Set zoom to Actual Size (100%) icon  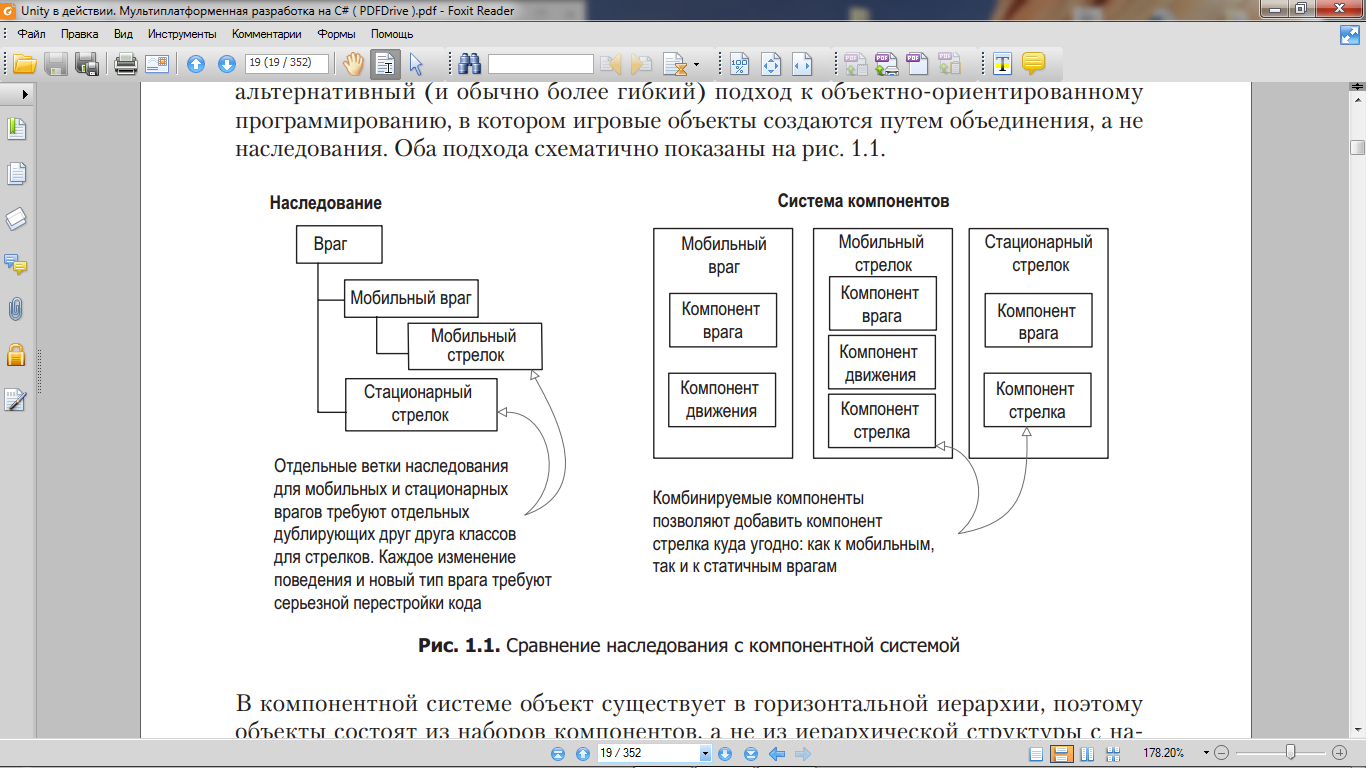click(739, 64)
